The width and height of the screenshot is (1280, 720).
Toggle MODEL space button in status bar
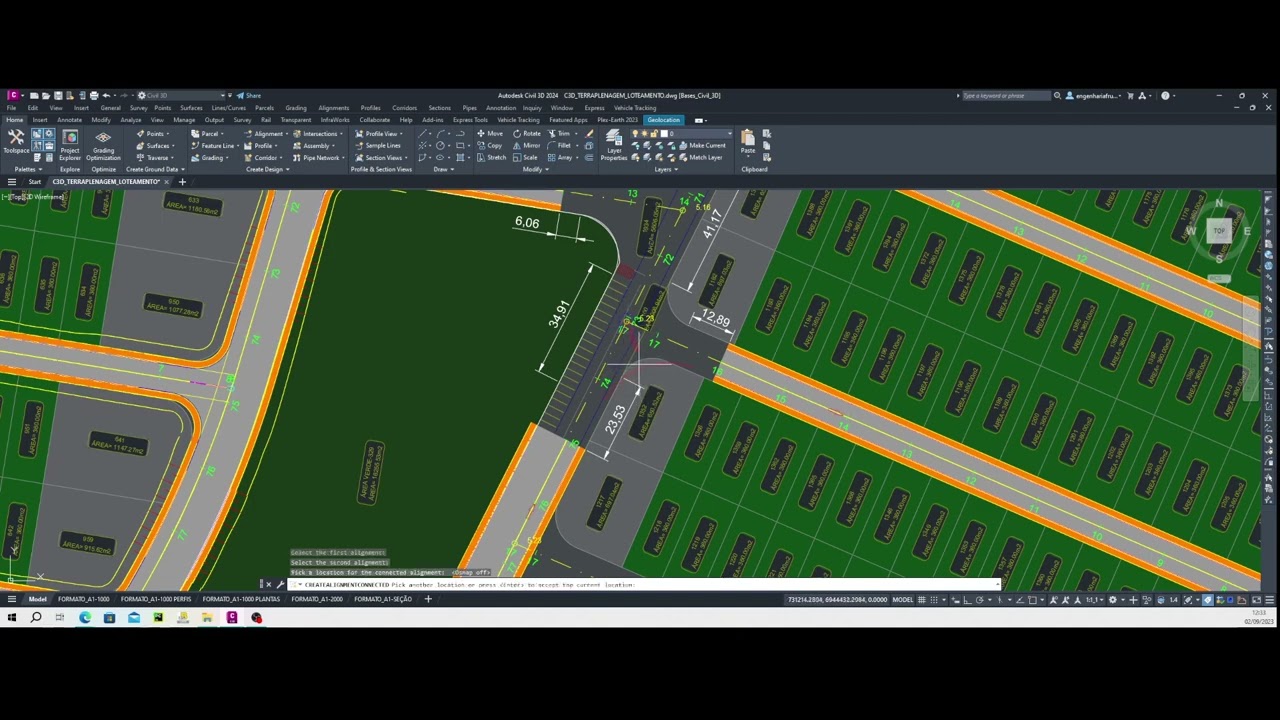point(903,600)
